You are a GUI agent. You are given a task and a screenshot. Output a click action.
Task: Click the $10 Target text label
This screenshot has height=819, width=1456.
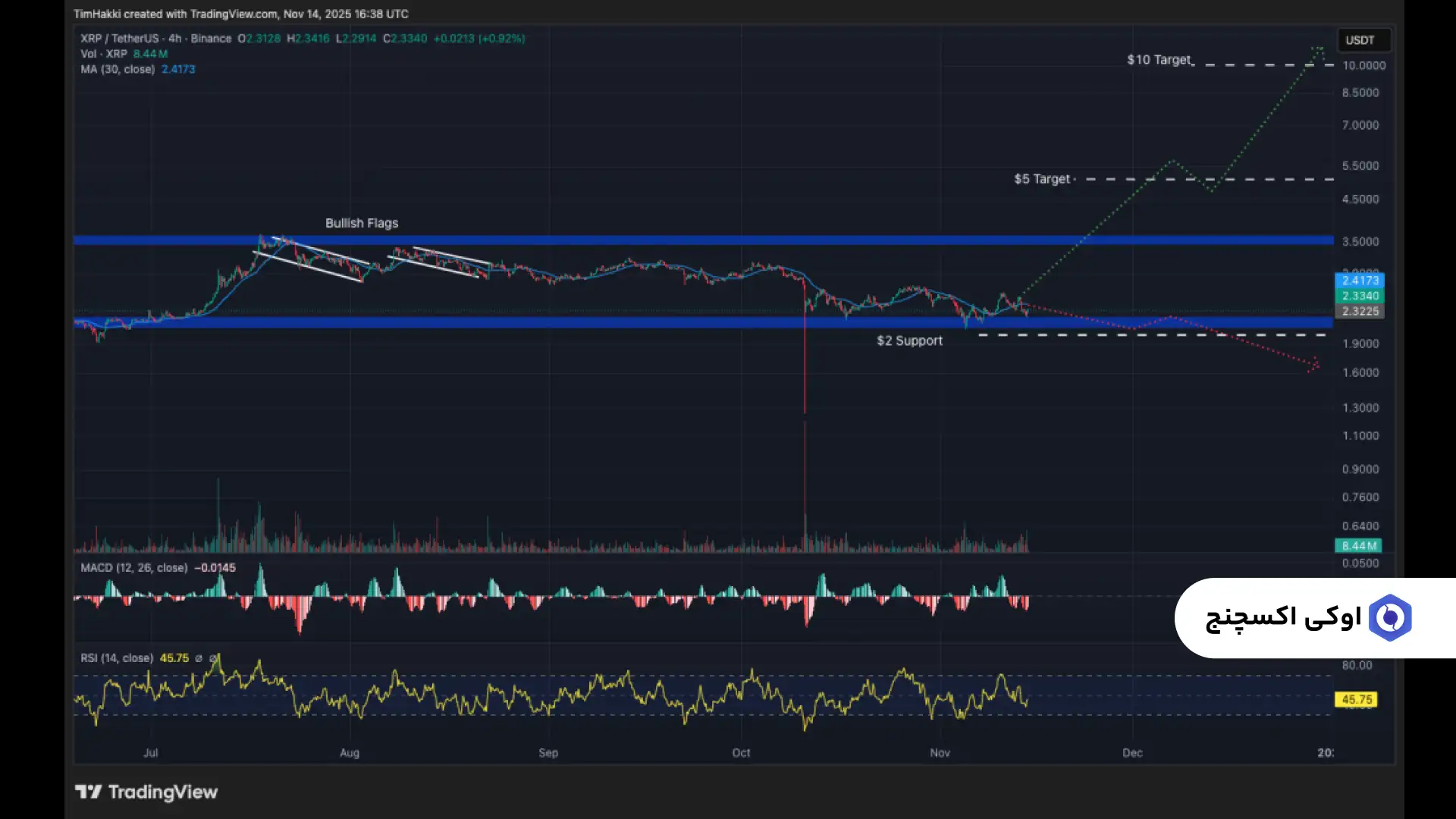(x=1159, y=60)
